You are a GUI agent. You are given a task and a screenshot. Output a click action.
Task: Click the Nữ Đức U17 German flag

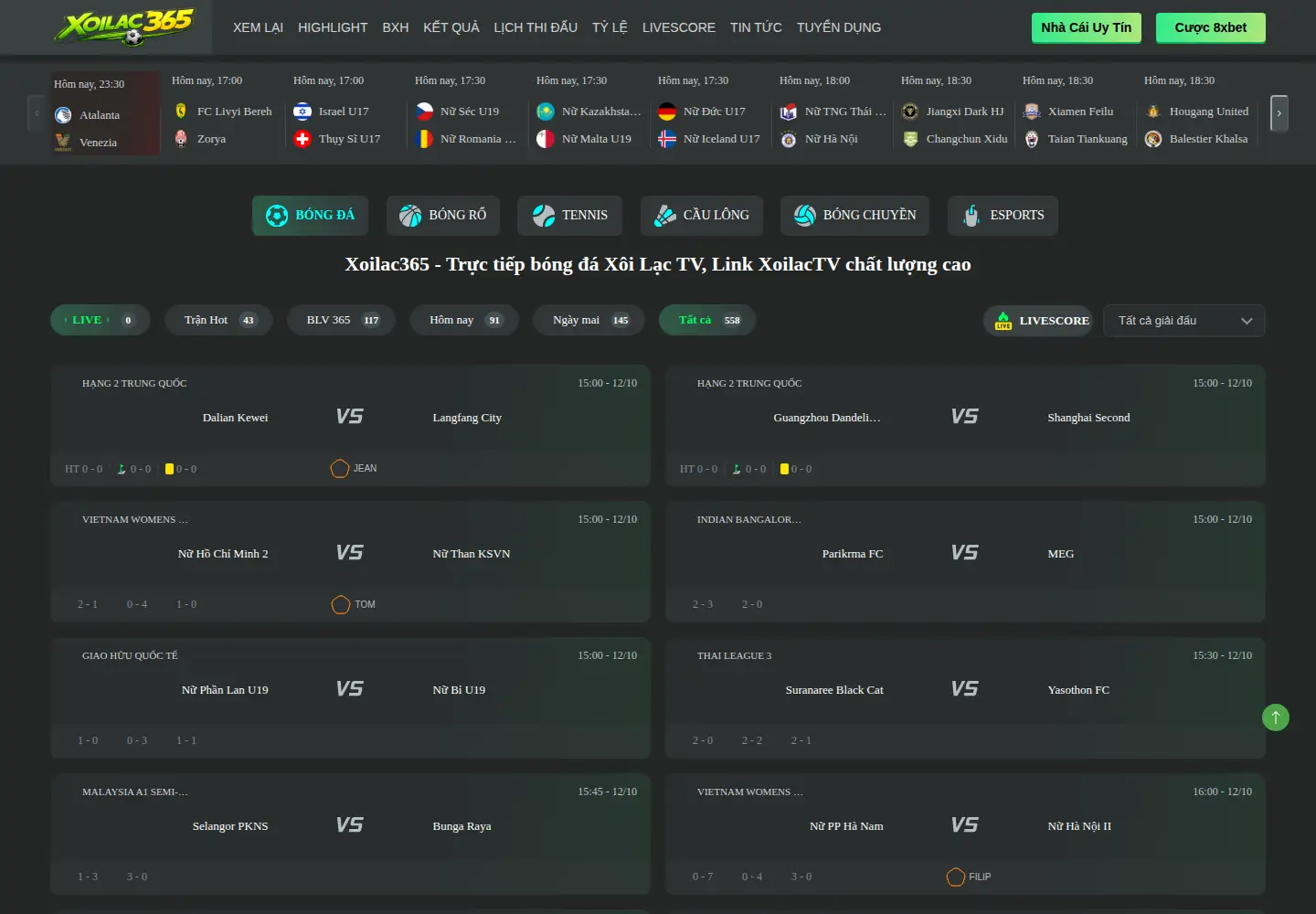(x=667, y=112)
